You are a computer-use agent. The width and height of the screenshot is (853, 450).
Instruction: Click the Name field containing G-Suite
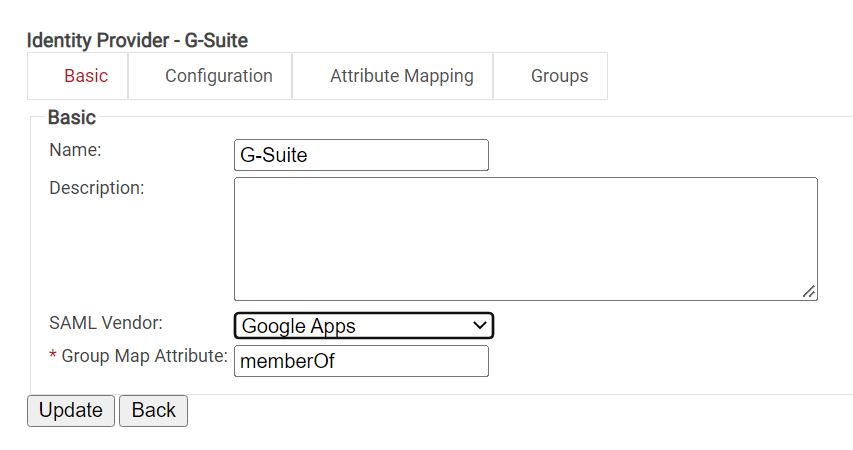(361, 155)
